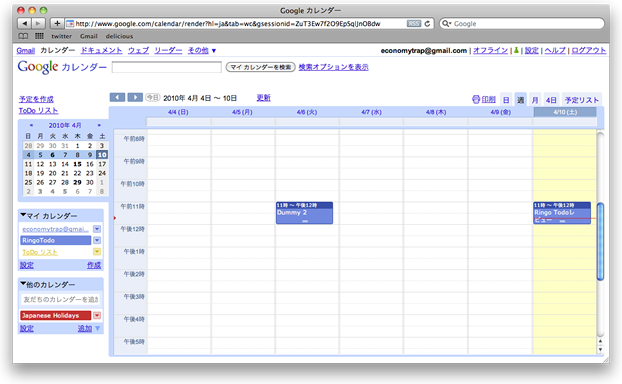Screen dimensions: 622x384
Task: Open Top Sites grid icon
Action: (39, 36)
